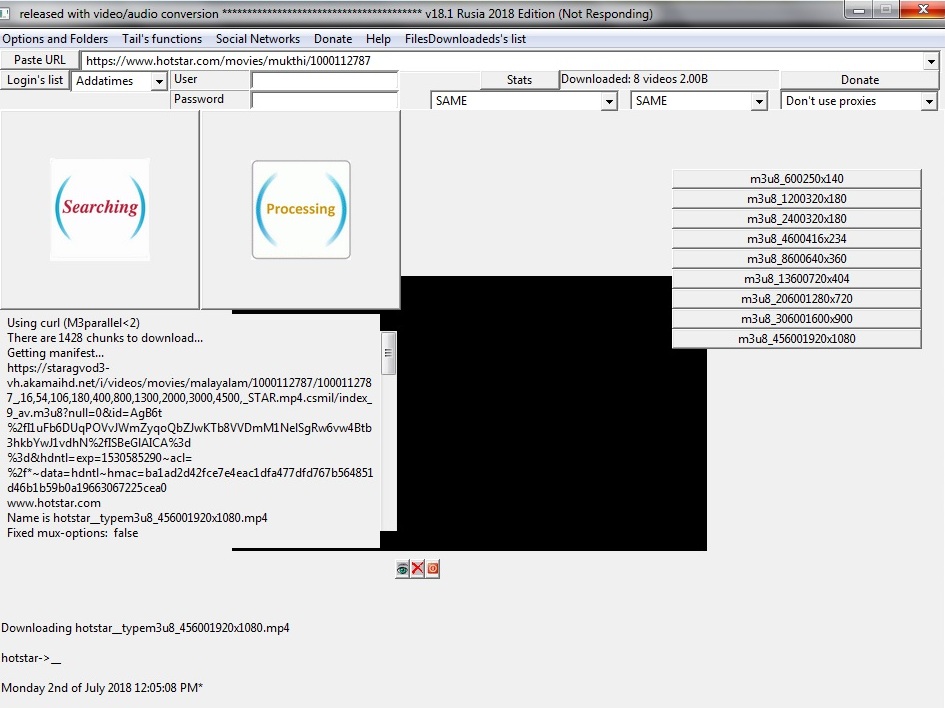This screenshot has height=708, width=945.
Task: Pick the m3u8_600250x140 quality option
Action: [x=796, y=179]
